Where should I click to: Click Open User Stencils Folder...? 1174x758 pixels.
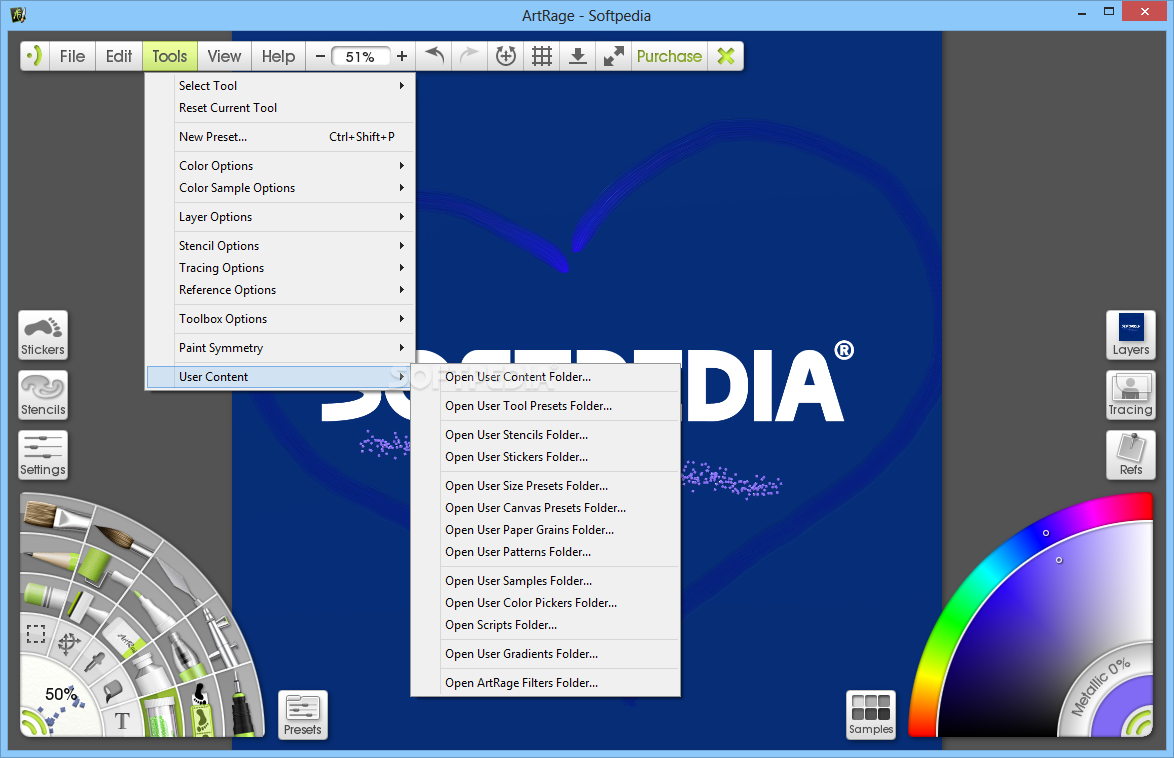(x=546, y=435)
